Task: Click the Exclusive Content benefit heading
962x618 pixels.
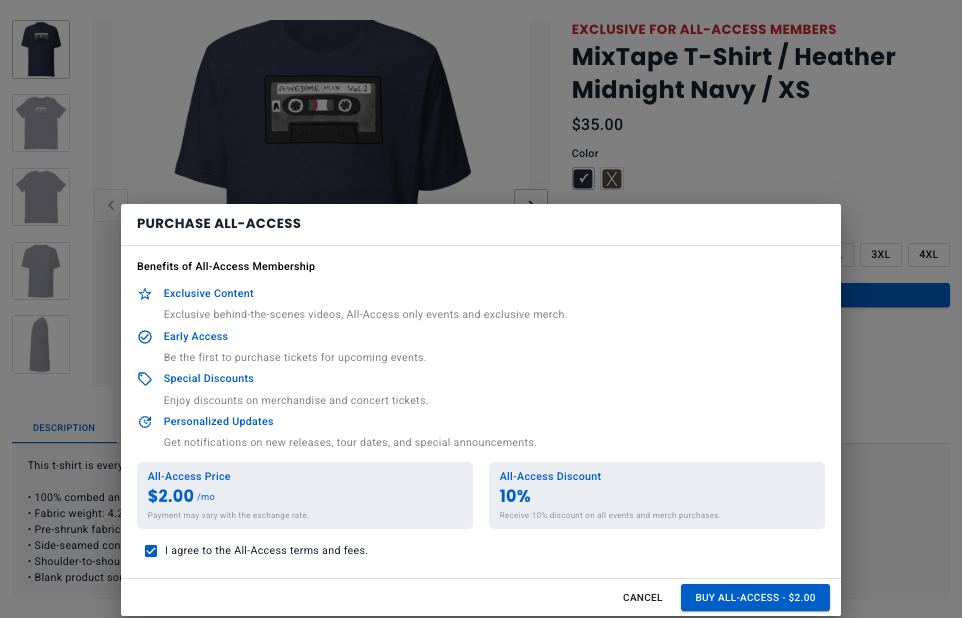Action: [208, 294]
